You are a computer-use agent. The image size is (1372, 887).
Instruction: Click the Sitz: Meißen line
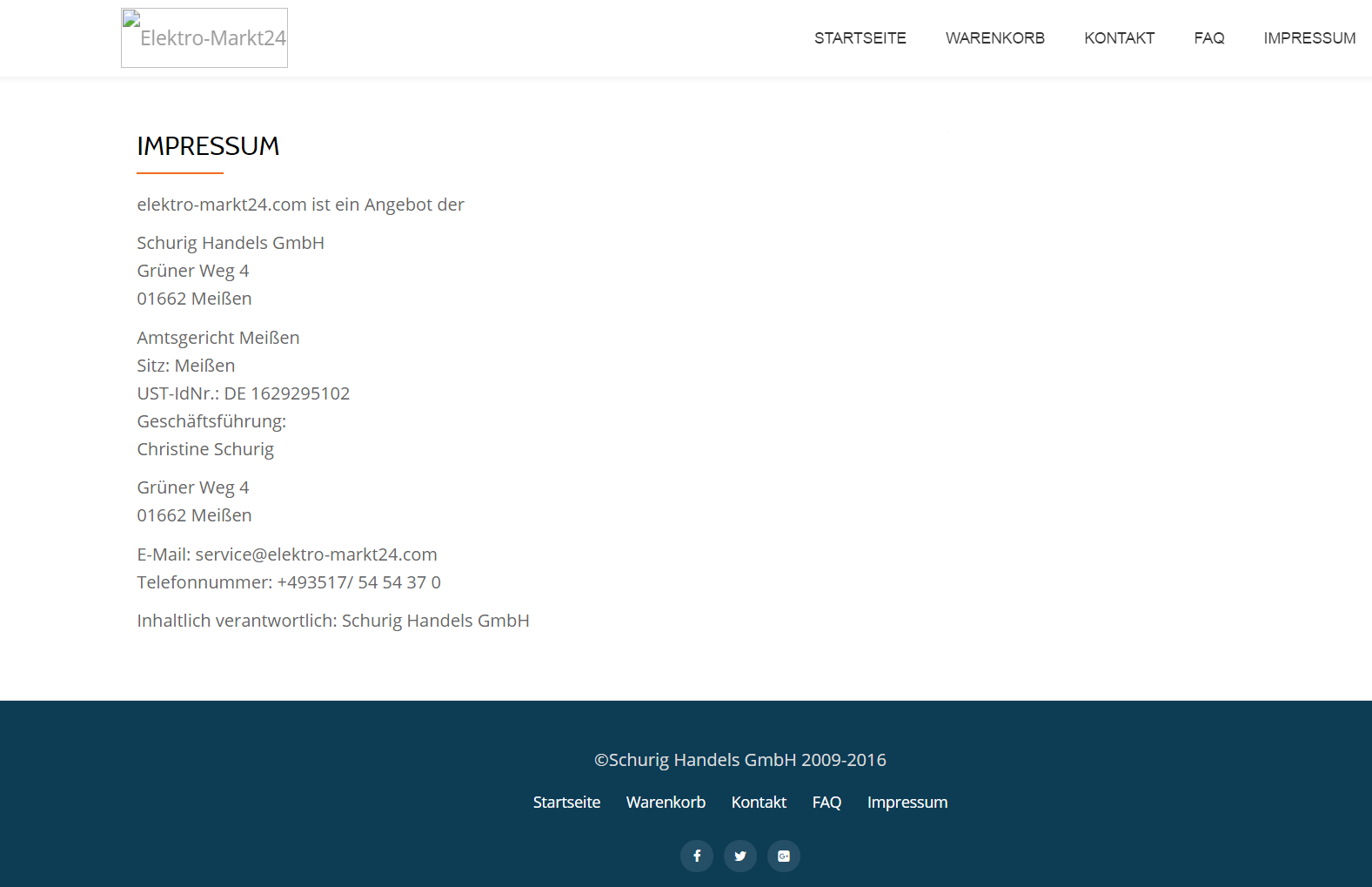tap(186, 366)
